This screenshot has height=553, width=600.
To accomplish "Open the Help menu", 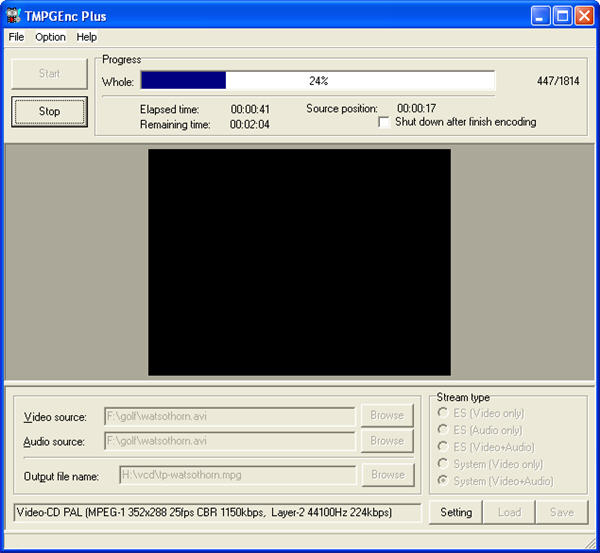I will click(86, 37).
